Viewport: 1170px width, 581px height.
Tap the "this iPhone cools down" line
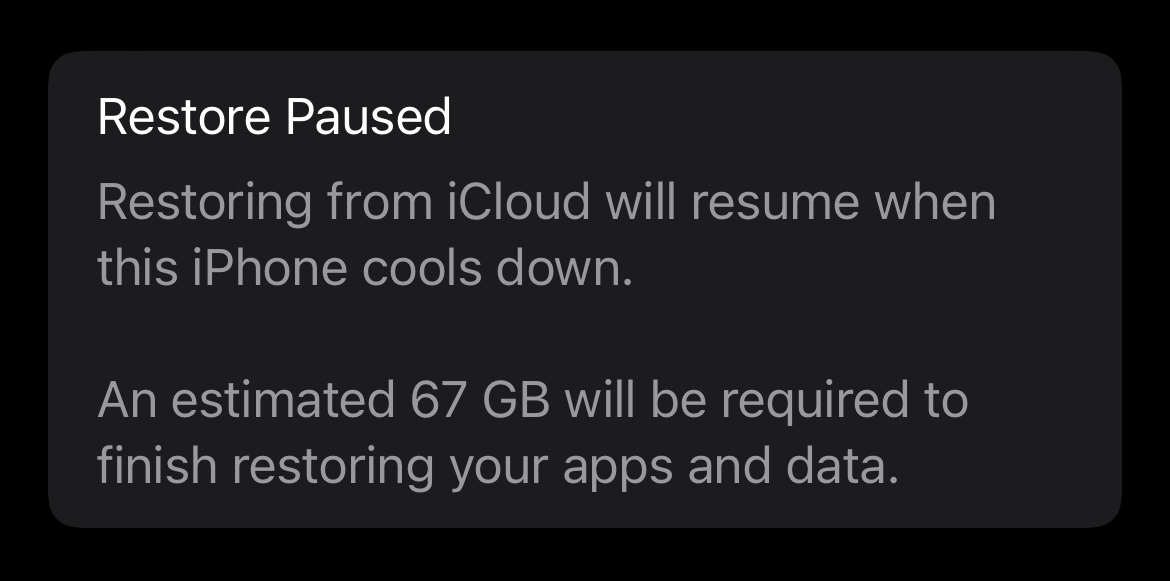(x=365, y=270)
